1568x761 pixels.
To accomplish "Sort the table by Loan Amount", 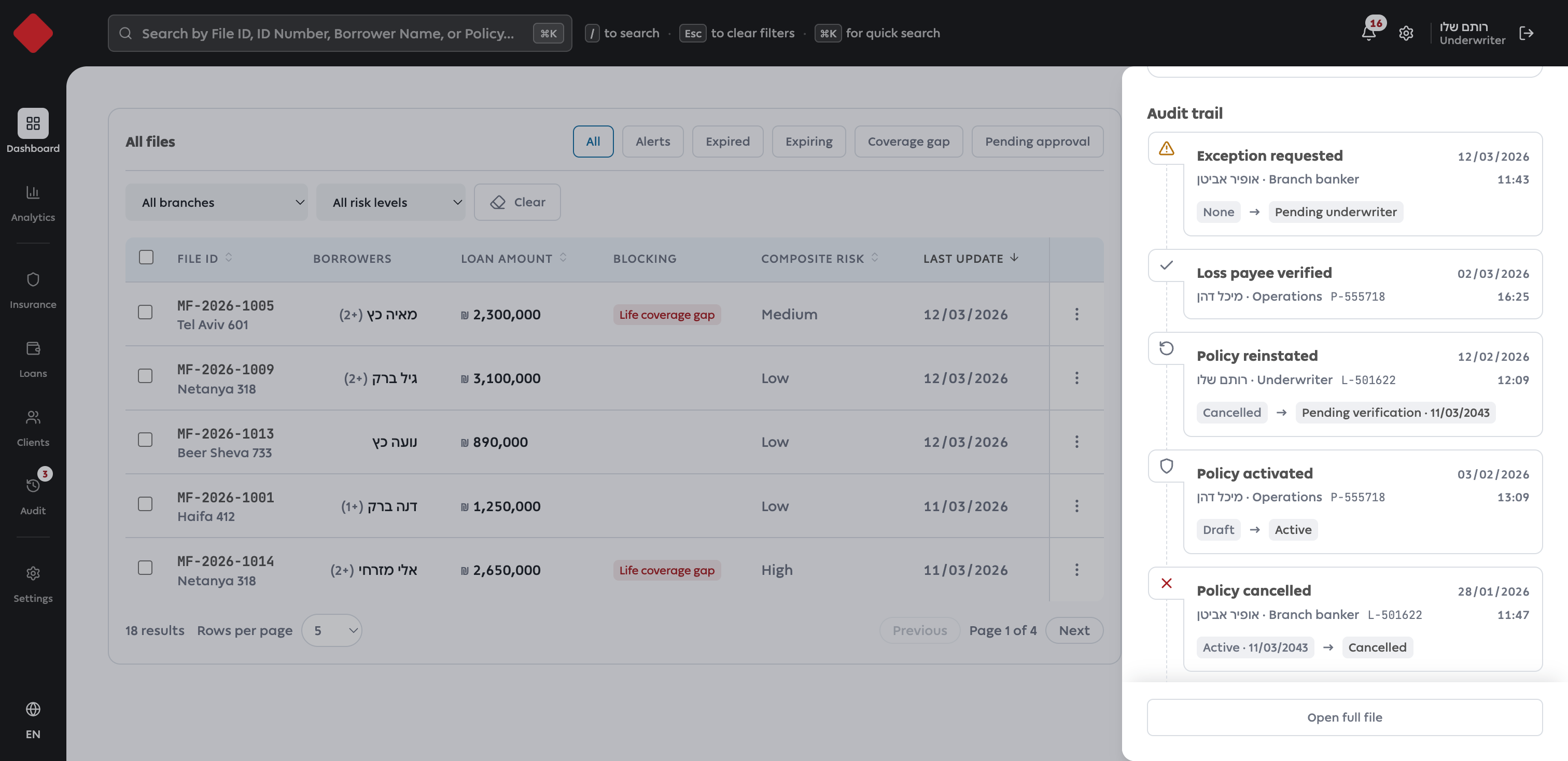I will 514,259.
